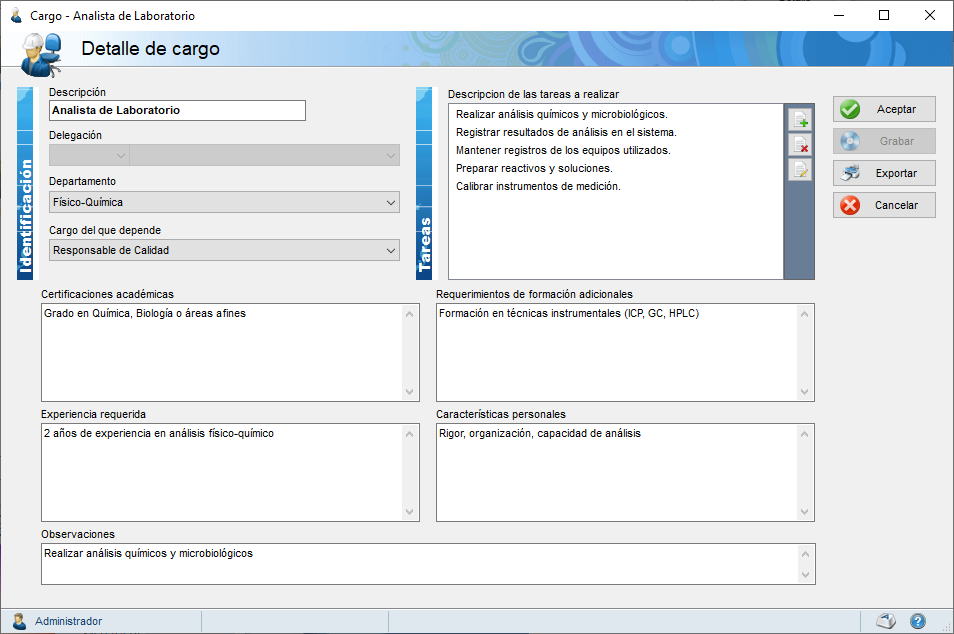Open the small Delegación code dropdown
Viewport: 954px width, 634px height.
(x=89, y=155)
